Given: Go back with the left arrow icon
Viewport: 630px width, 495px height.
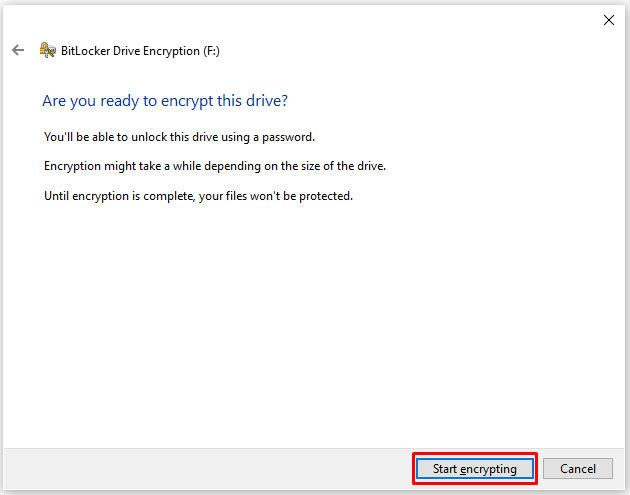Looking at the screenshot, I should point(18,50).
